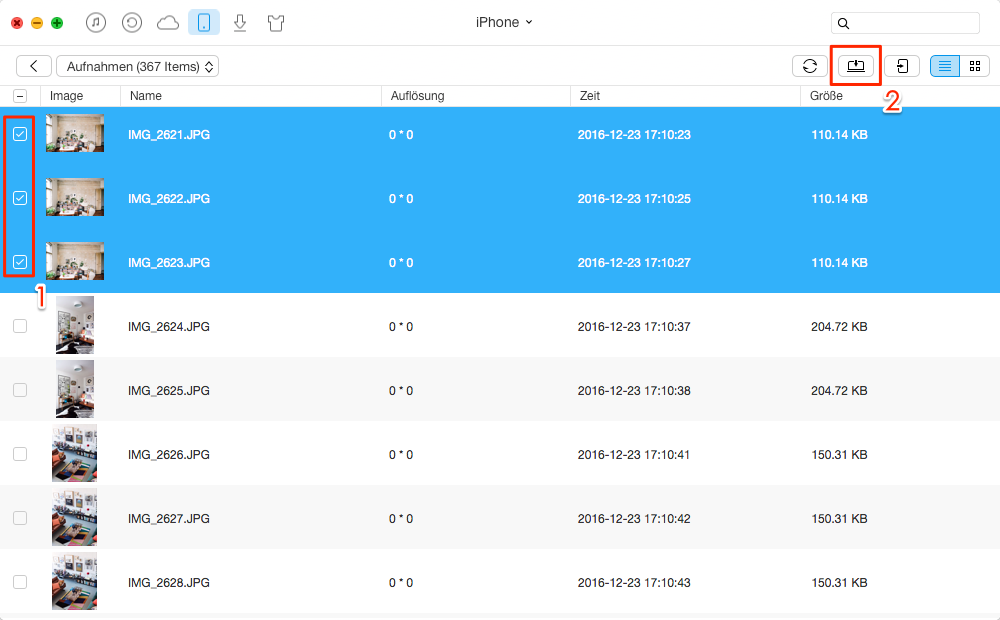Click the time 2016-12-23 17:10:27
This screenshot has height=620, width=1000.
point(634,262)
